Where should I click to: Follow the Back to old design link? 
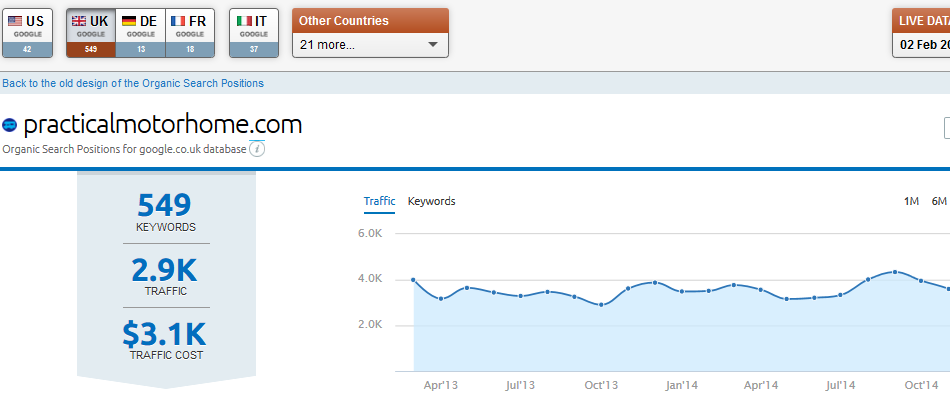click(x=133, y=83)
